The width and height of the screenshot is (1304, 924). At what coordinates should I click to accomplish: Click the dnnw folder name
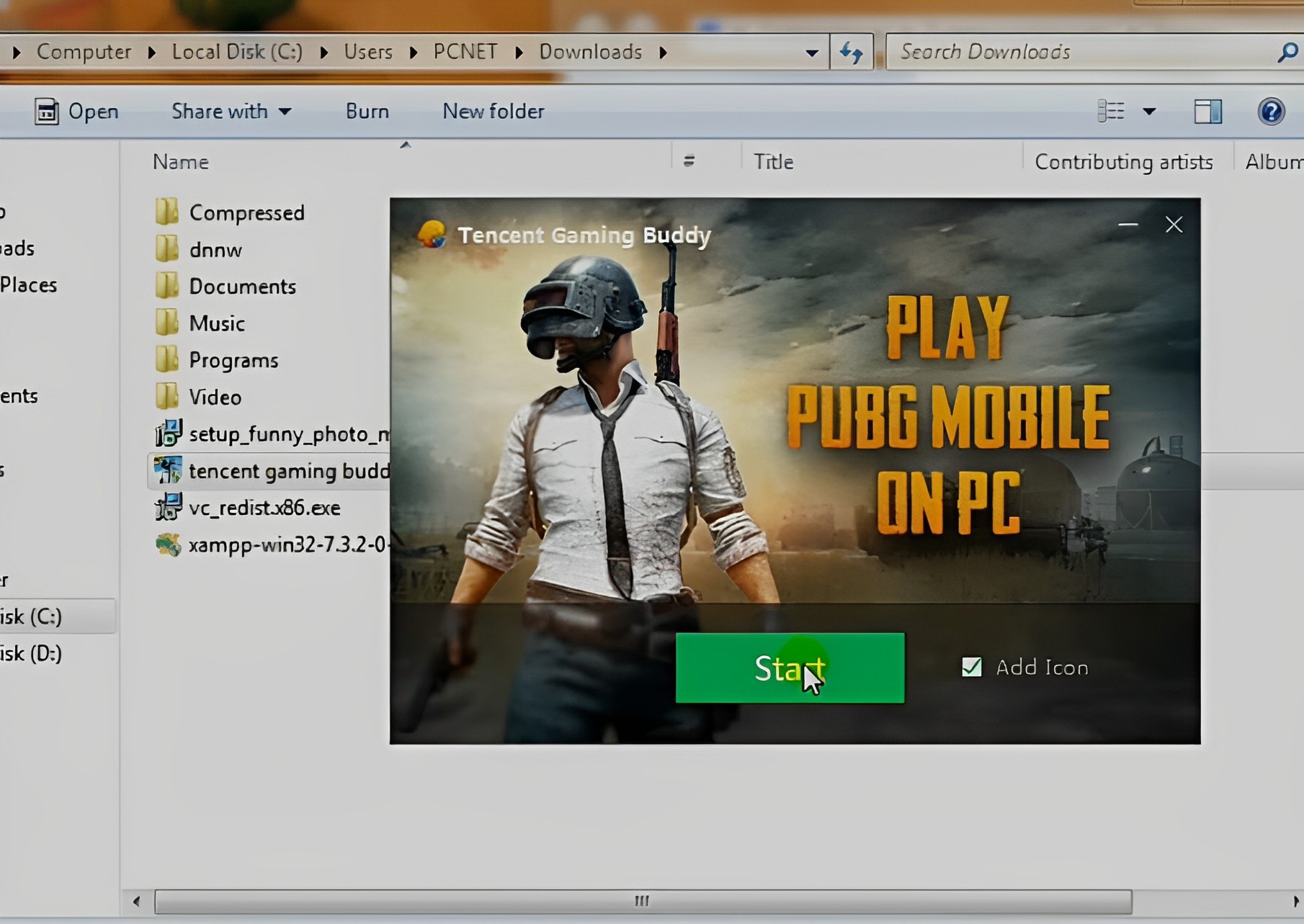click(x=215, y=250)
